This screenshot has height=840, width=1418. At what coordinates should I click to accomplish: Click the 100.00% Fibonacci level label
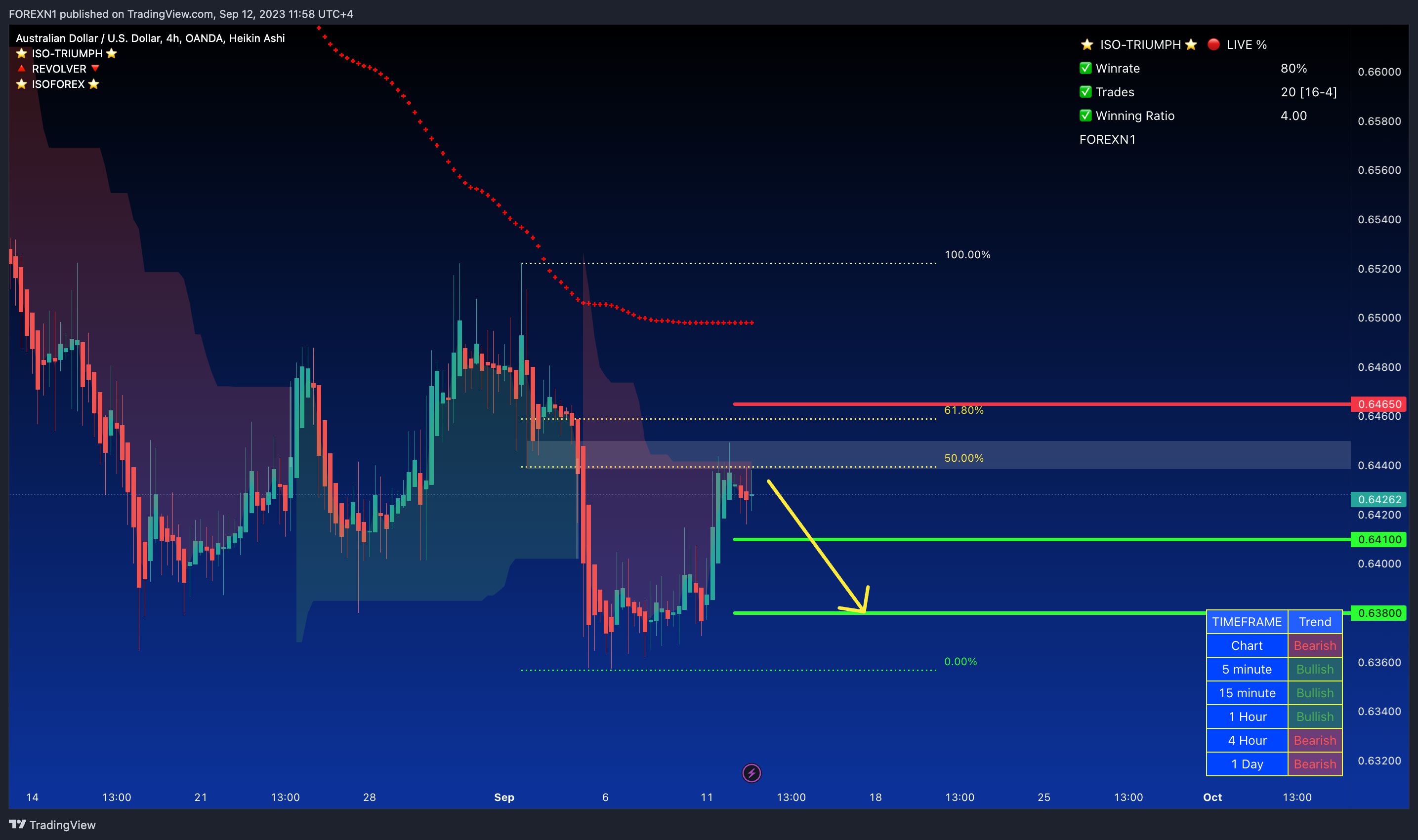(967, 255)
